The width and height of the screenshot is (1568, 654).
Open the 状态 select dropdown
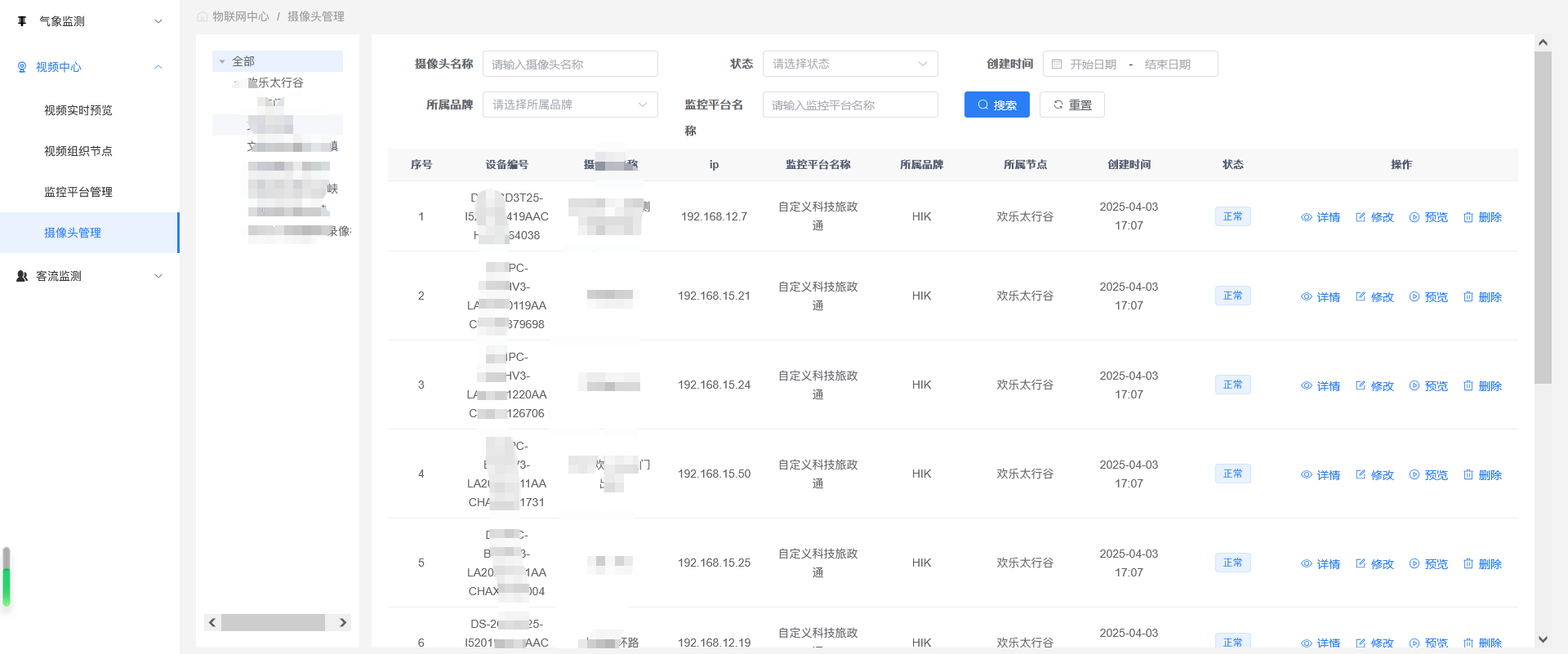[850, 64]
